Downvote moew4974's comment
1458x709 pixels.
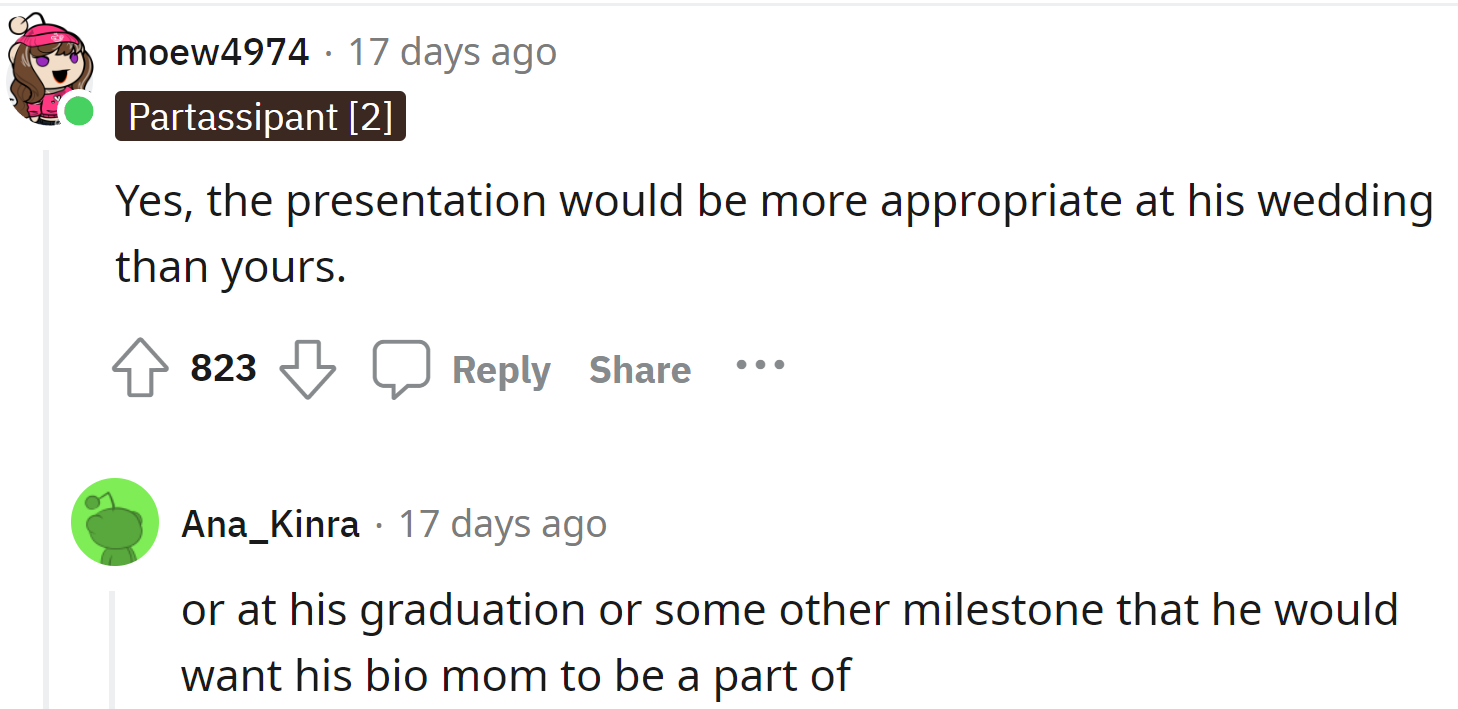(307, 367)
